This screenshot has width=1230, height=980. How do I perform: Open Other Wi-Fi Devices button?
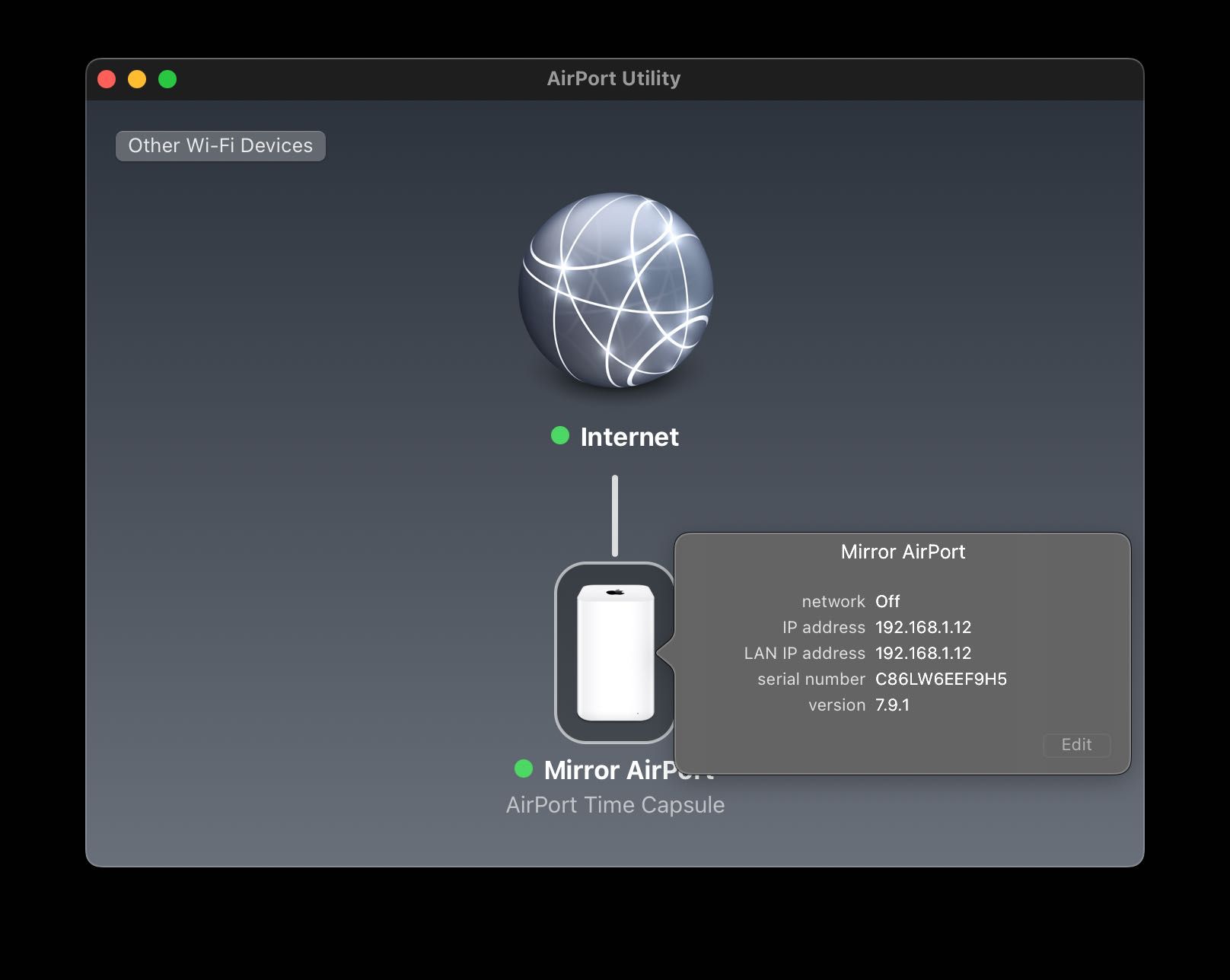(x=221, y=145)
